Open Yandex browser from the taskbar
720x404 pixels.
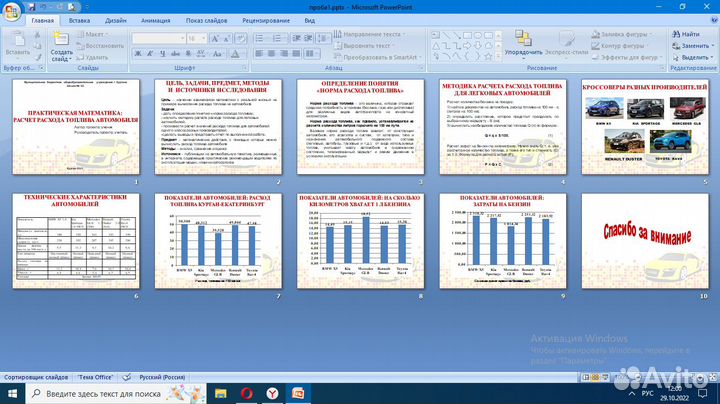(273, 393)
